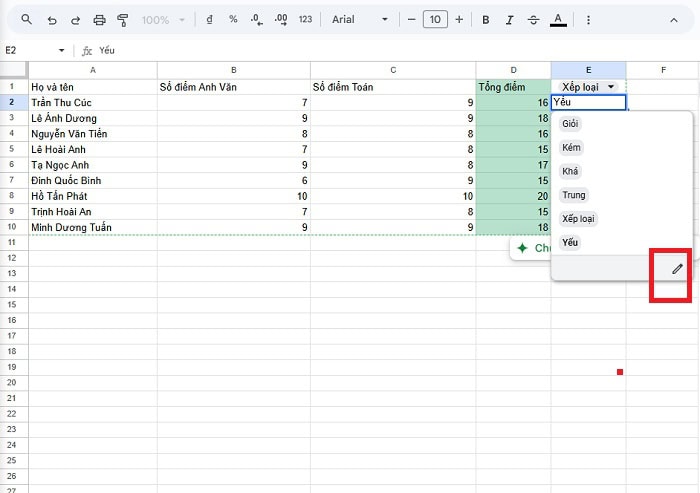Choose the Khá option from the list
Screen dimensions: 700x493
coord(571,171)
